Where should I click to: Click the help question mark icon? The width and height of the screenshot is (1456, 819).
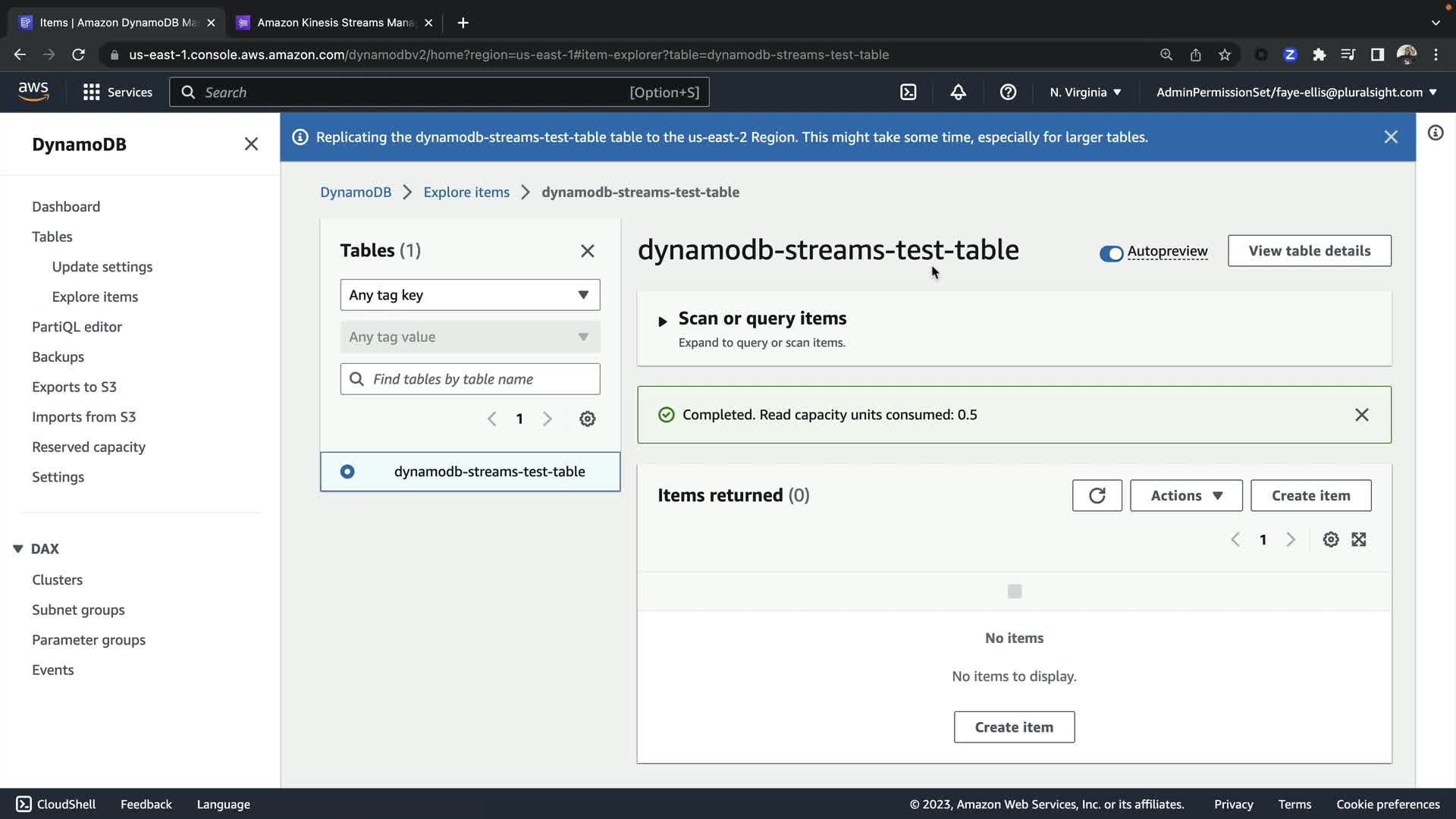coord(1008,93)
